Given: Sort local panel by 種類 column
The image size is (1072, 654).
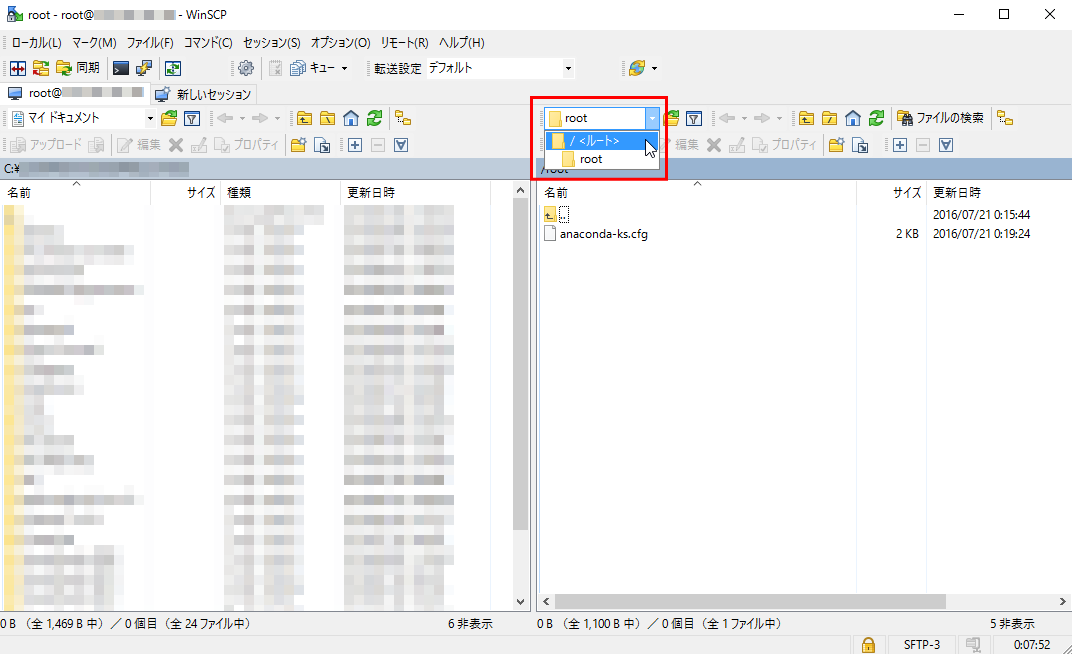Looking at the screenshot, I should [239, 193].
